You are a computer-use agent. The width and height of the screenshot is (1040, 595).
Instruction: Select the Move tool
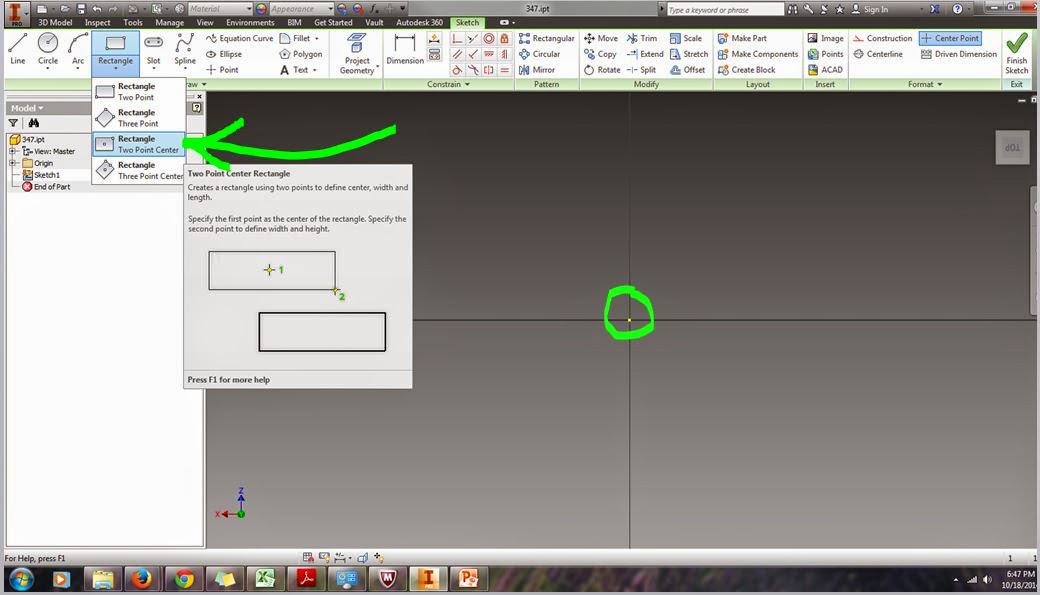600,38
